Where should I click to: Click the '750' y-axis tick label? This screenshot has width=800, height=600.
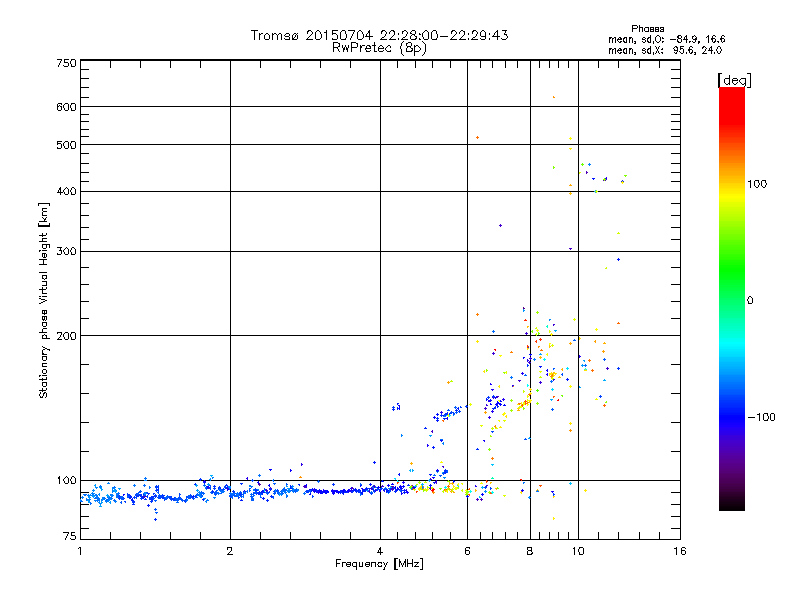click(66, 63)
